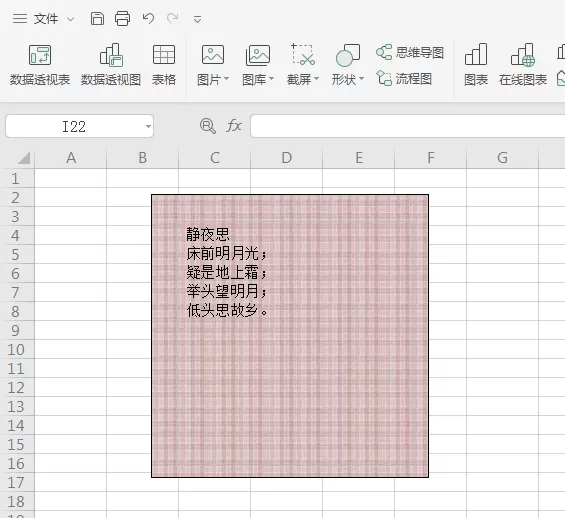The width and height of the screenshot is (565, 518).
Task: Select column G header
Action: (503, 158)
